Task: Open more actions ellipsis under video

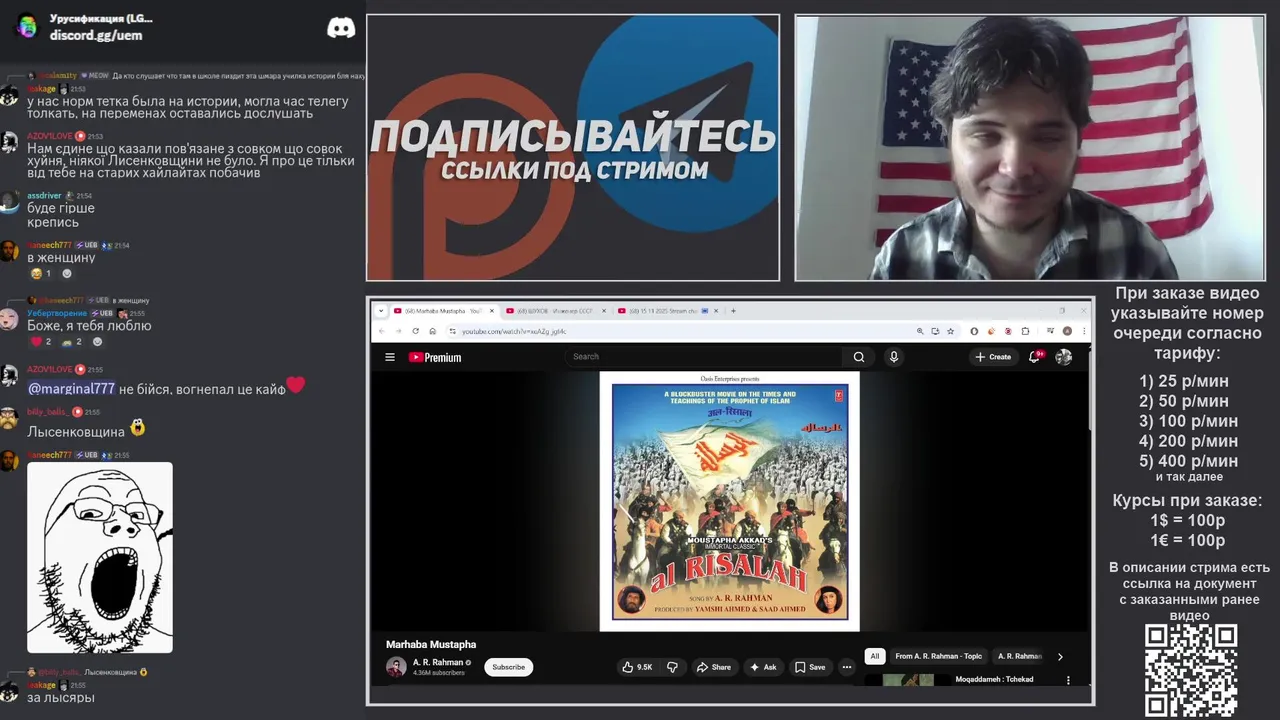Action: click(847, 667)
